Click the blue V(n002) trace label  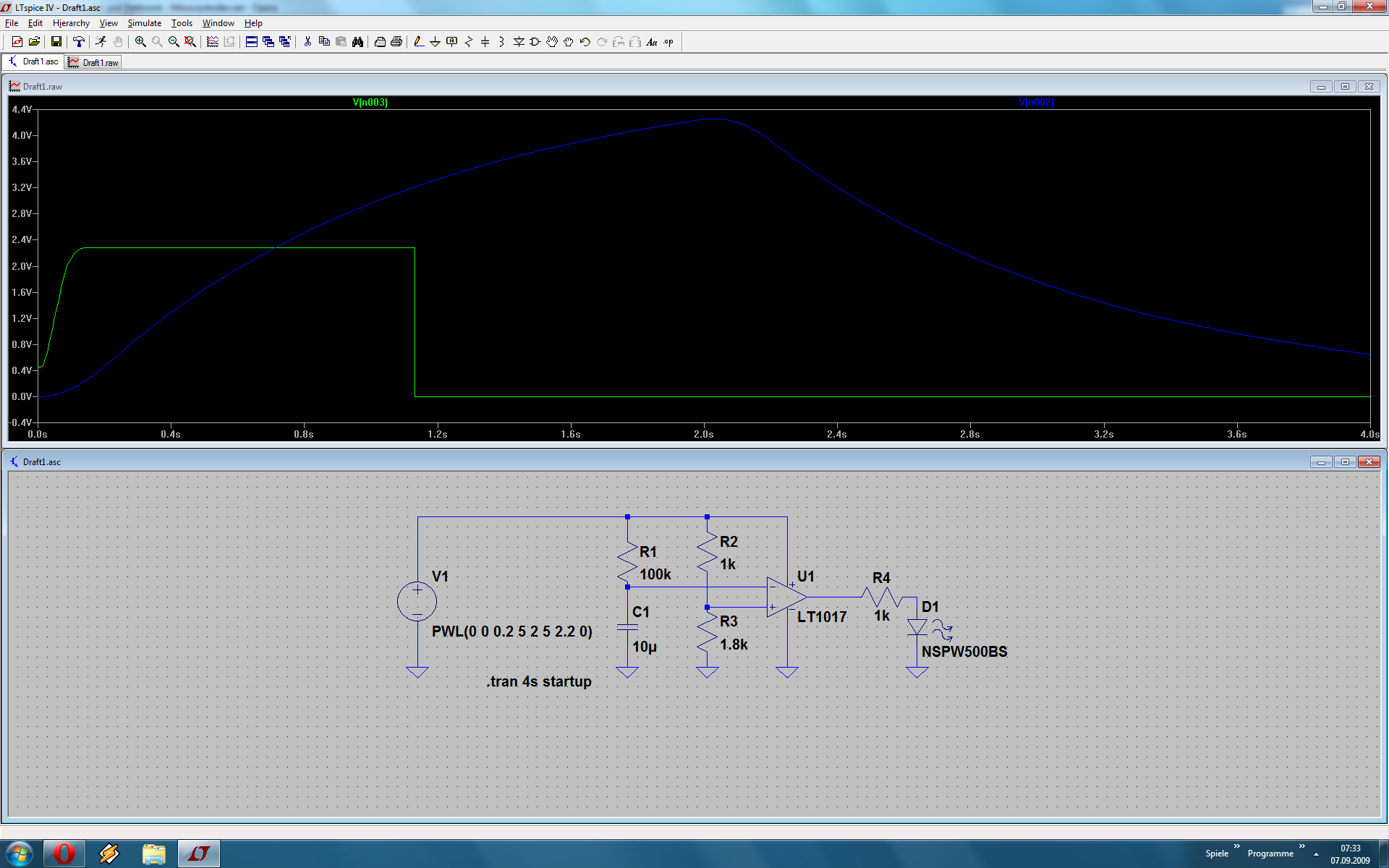1036,102
